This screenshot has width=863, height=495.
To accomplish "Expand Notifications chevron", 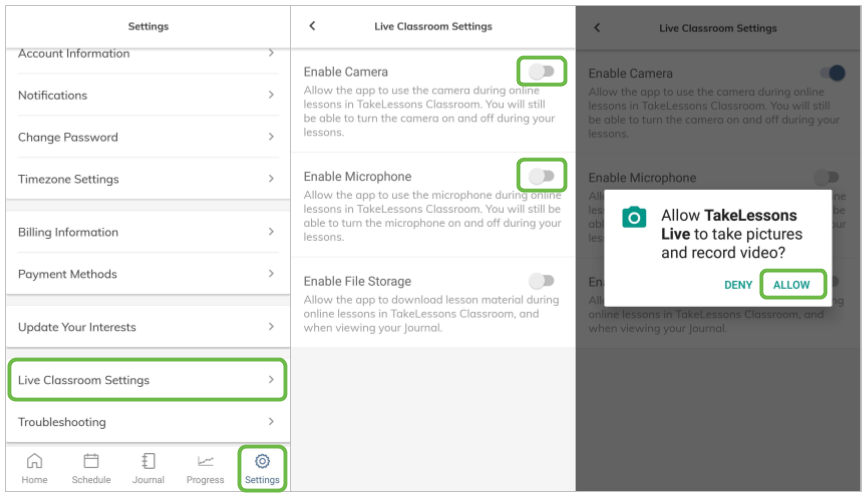I will point(271,95).
